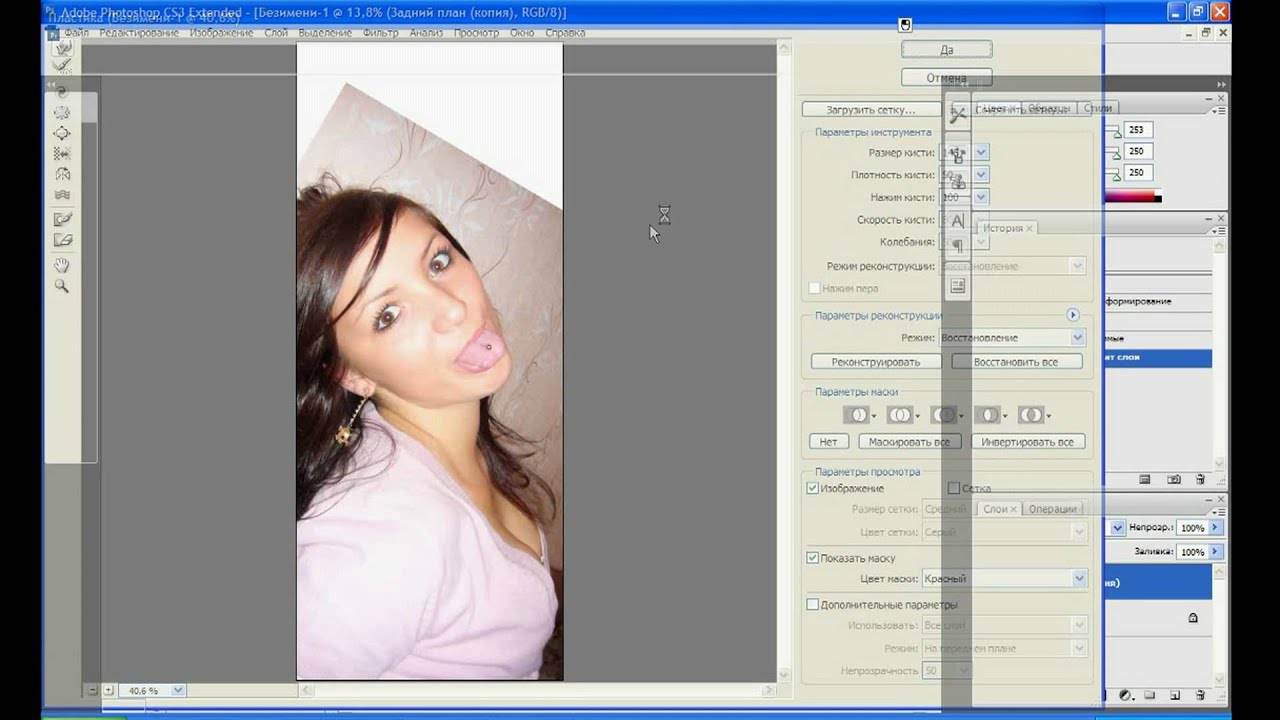Click Инвертировать все button
Screen dimensions: 1280x720
tap(1027, 441)
